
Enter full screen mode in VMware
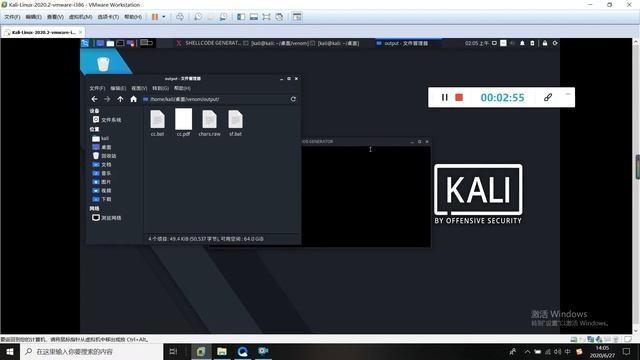point(266,17)
